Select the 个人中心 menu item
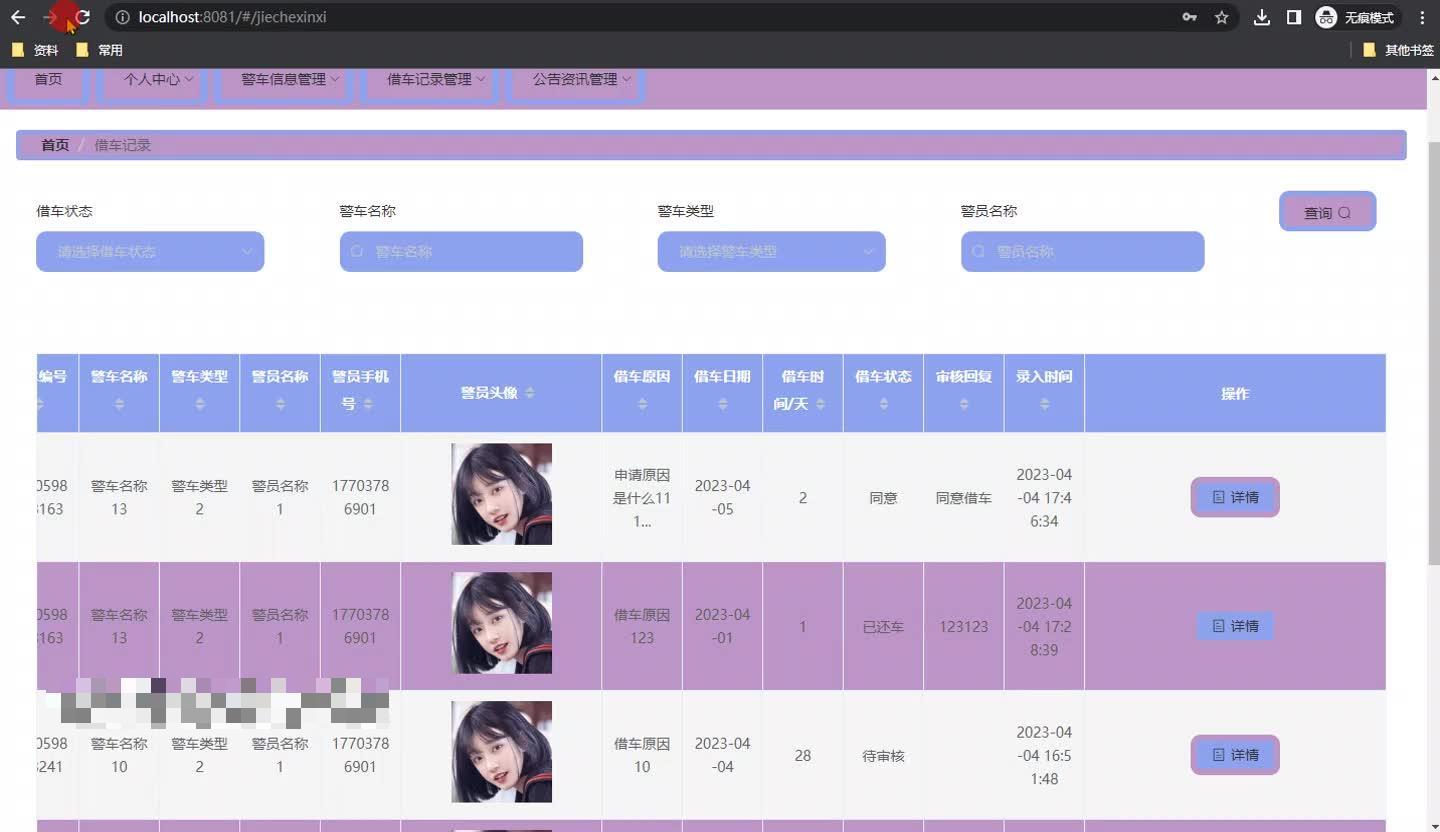Viewport: 1440px width, 832px height. [152, 79]
